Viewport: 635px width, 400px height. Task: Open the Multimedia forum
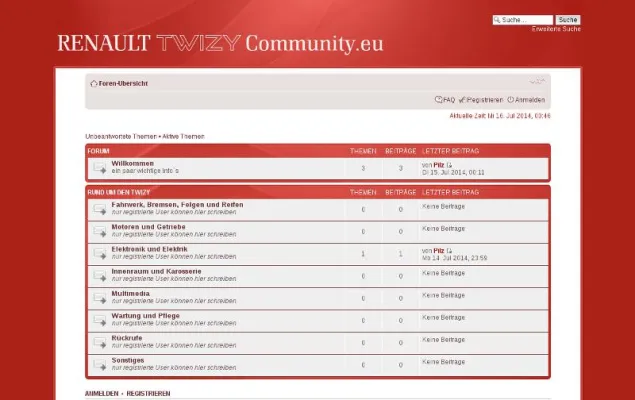[130, 293]
